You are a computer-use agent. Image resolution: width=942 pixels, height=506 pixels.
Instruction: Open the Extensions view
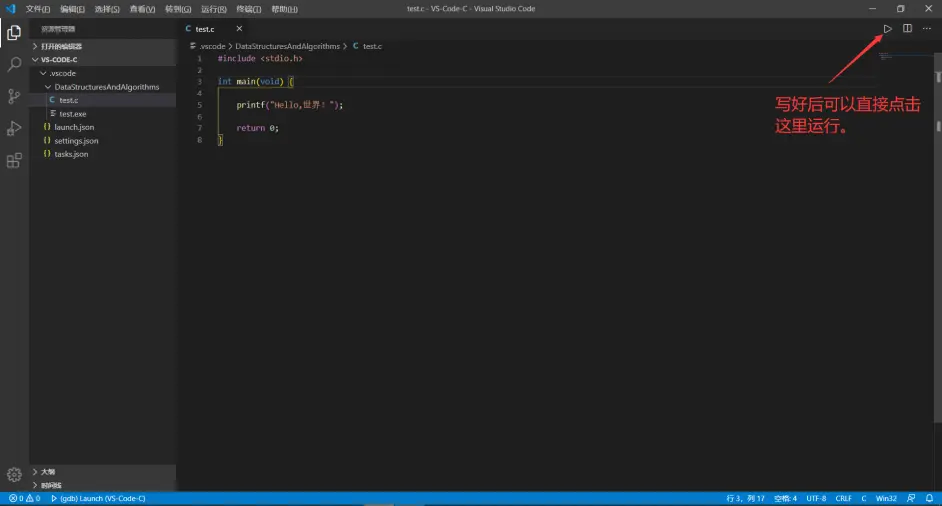pyautogui.click(x=14, y=160)
